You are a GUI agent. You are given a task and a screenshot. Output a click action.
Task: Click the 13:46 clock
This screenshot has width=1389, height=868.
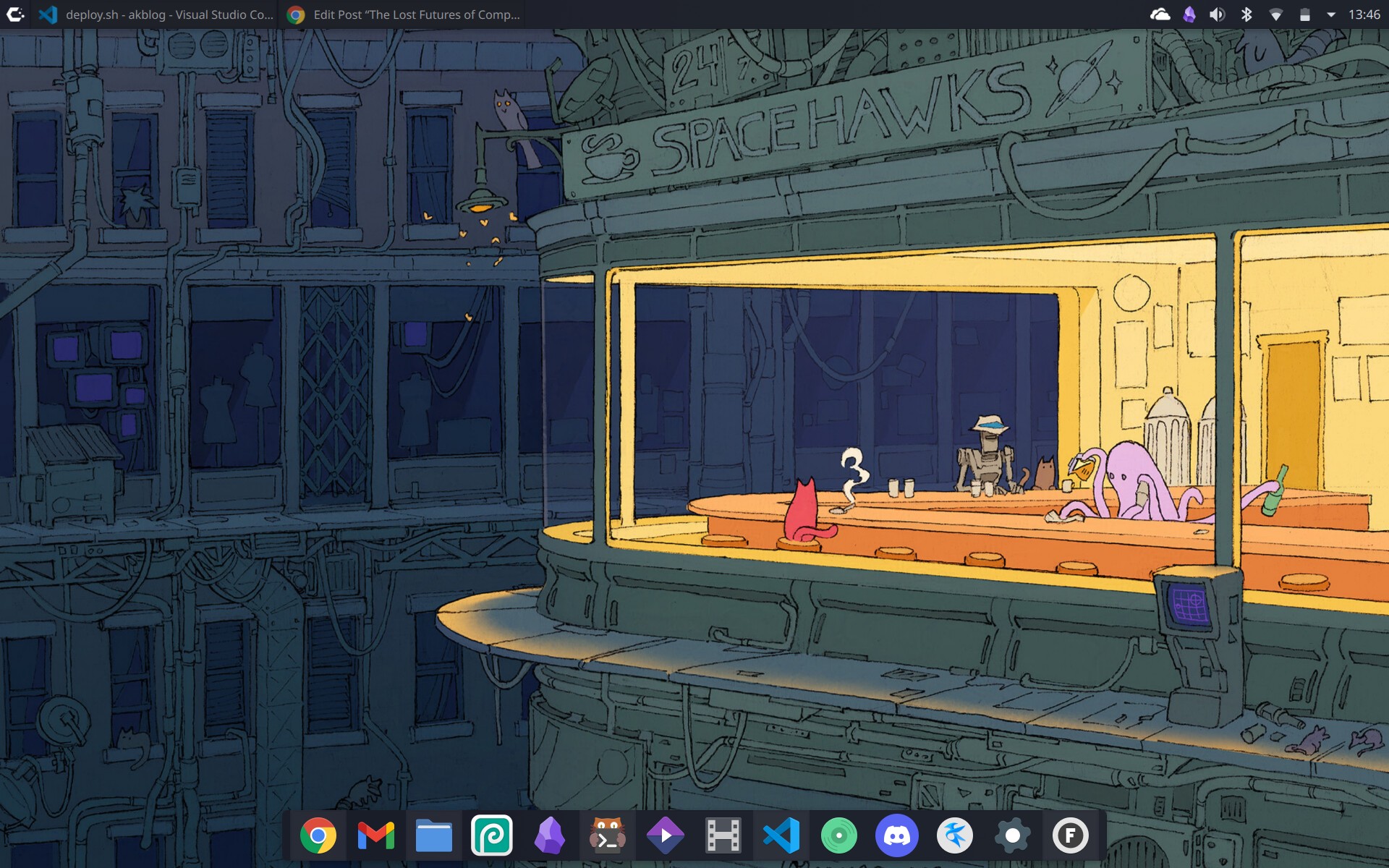(x=1364, y=14)
